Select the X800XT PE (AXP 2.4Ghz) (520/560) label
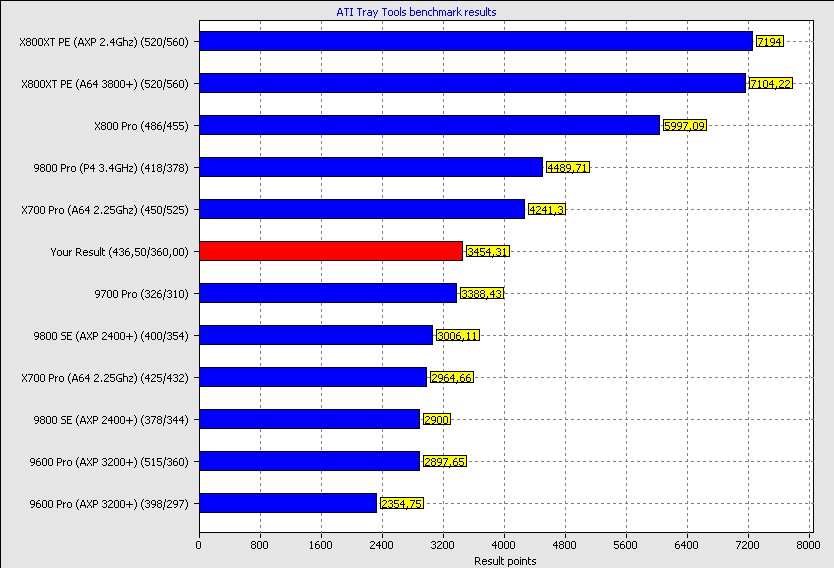834x568 pixels. click(x=104, y=42)
